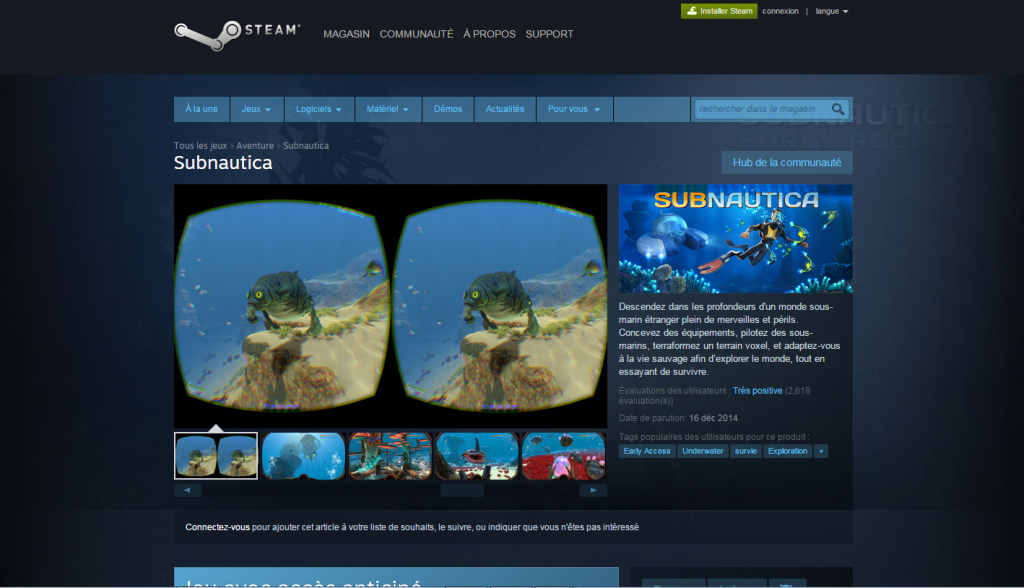Open the Pour vous dropdown
This screenshot has height=588, width=1024.
(574, 109)
